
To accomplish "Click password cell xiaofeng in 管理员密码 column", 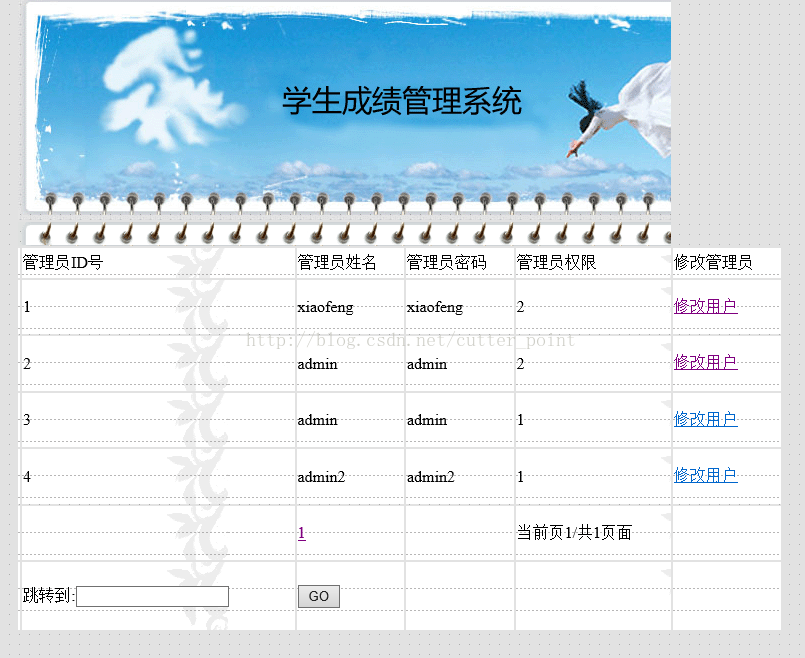I will (x=435, y=307).
